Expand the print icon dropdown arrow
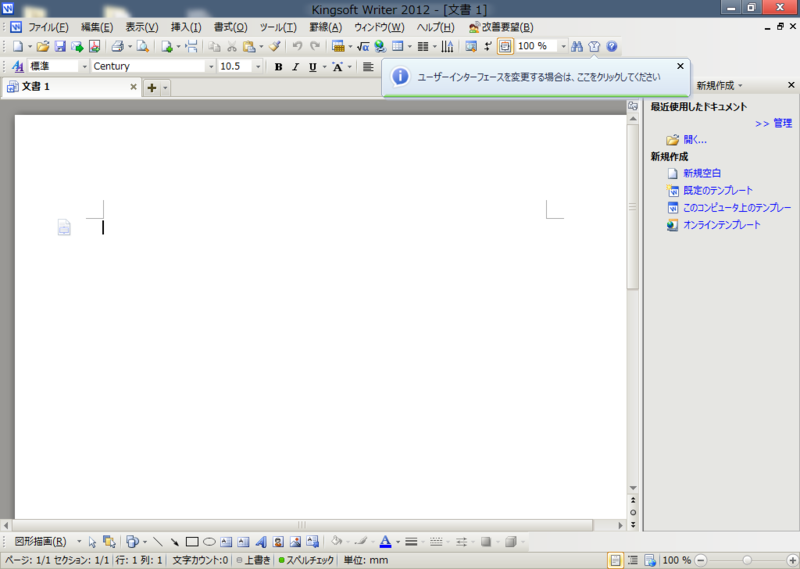800x569 pixels. tap(130, 46)
